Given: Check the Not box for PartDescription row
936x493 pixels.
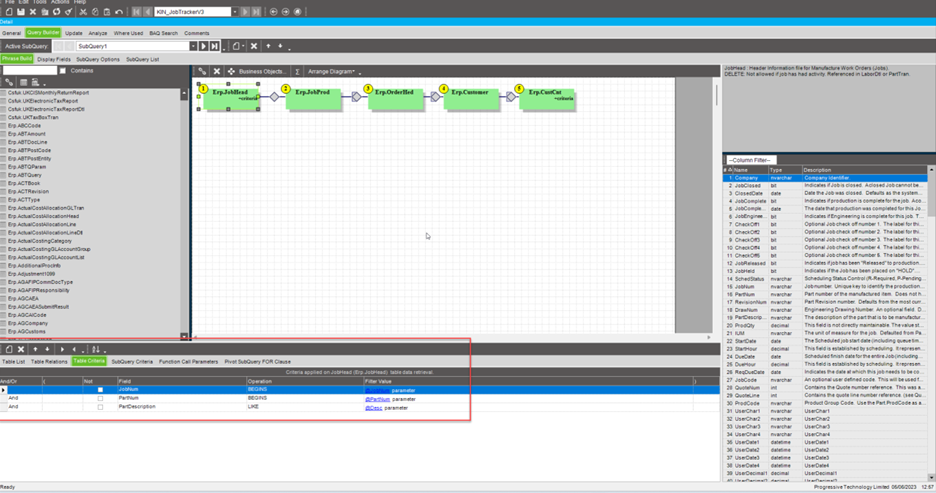Looking at the screenshot, I should 100,407.
